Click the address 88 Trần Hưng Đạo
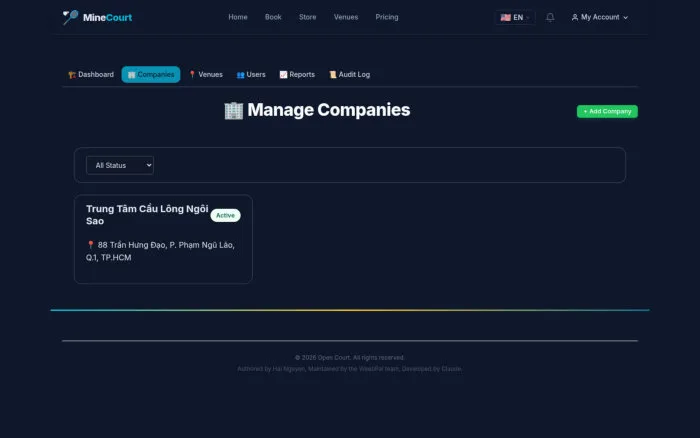This screenshot has width=700, height=438. coord(160,251)
